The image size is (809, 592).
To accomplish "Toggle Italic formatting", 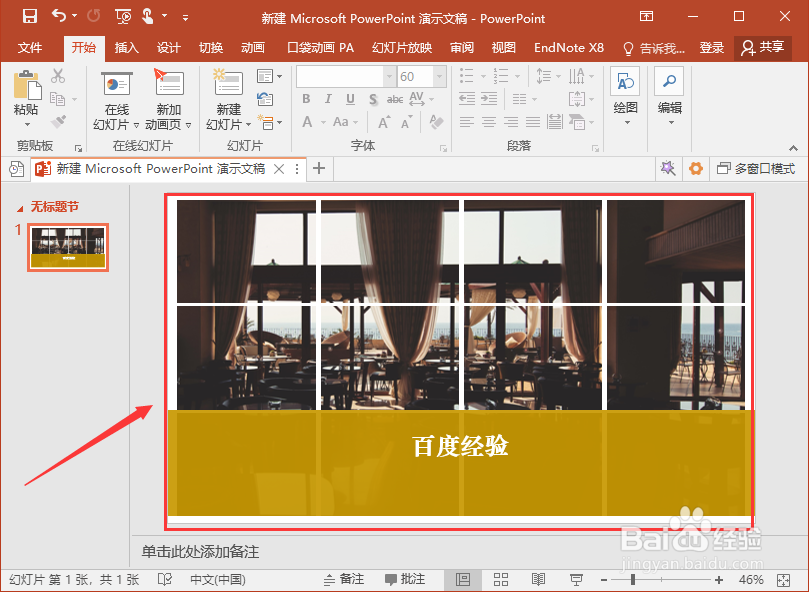I will [x=328, y=99].
